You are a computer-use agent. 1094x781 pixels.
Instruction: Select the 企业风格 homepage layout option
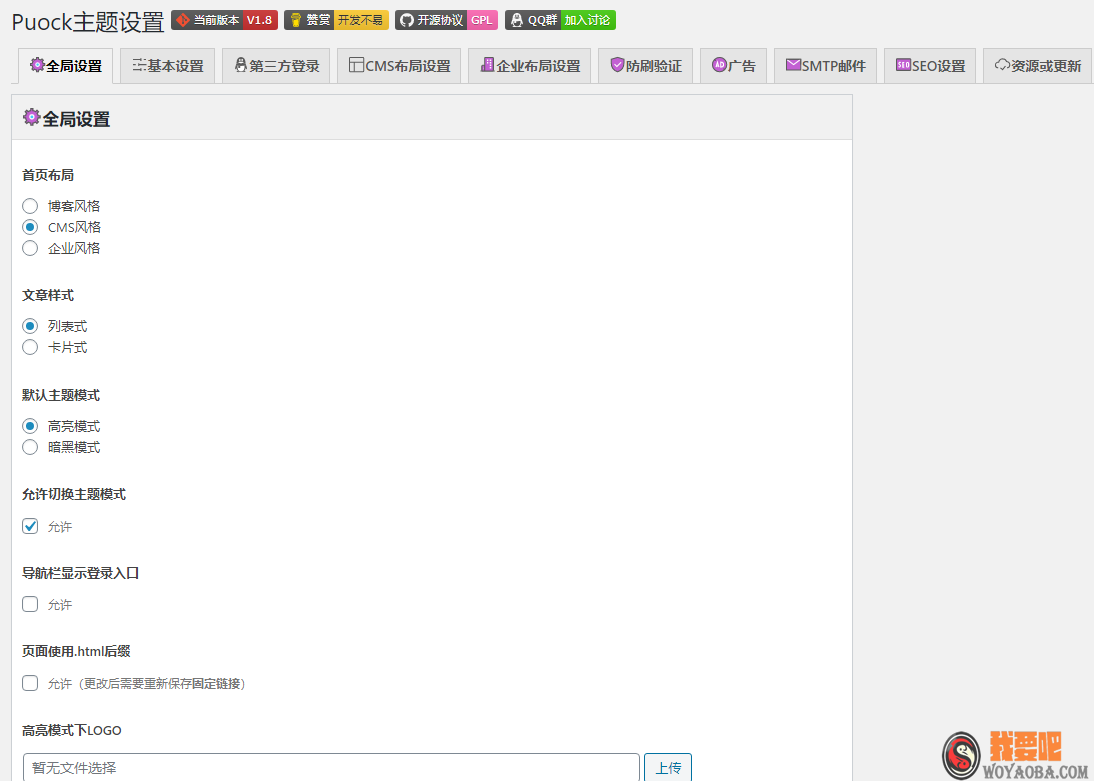(30, 248)
